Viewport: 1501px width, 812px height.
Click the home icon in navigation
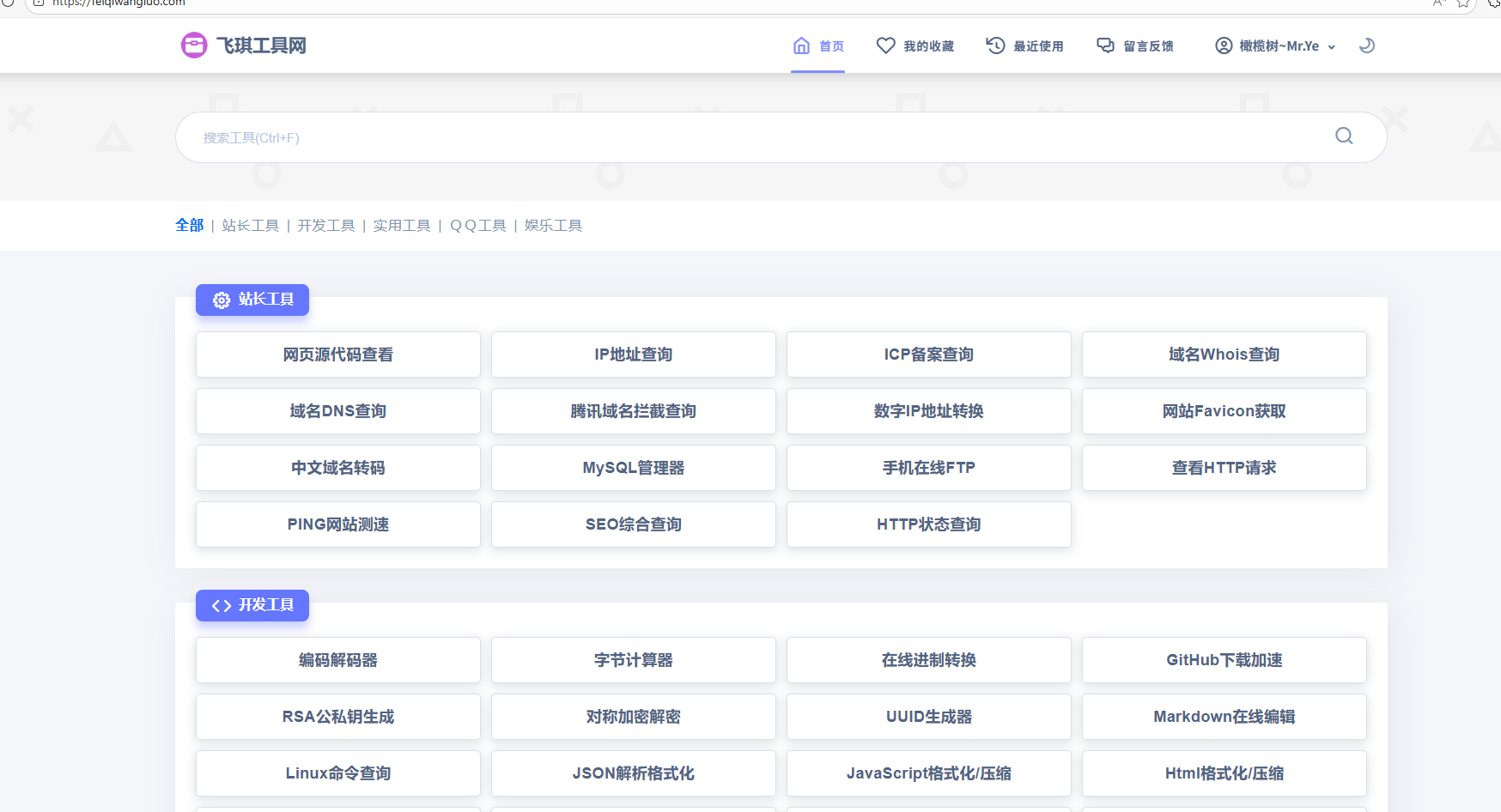coord(801,45)
